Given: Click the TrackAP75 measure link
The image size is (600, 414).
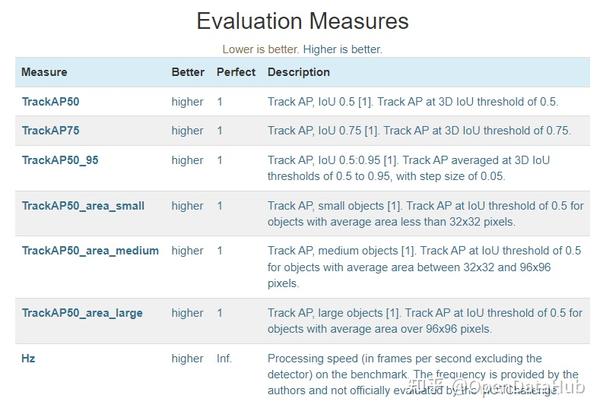Looking at the screenshot, I should click(49, 131).
